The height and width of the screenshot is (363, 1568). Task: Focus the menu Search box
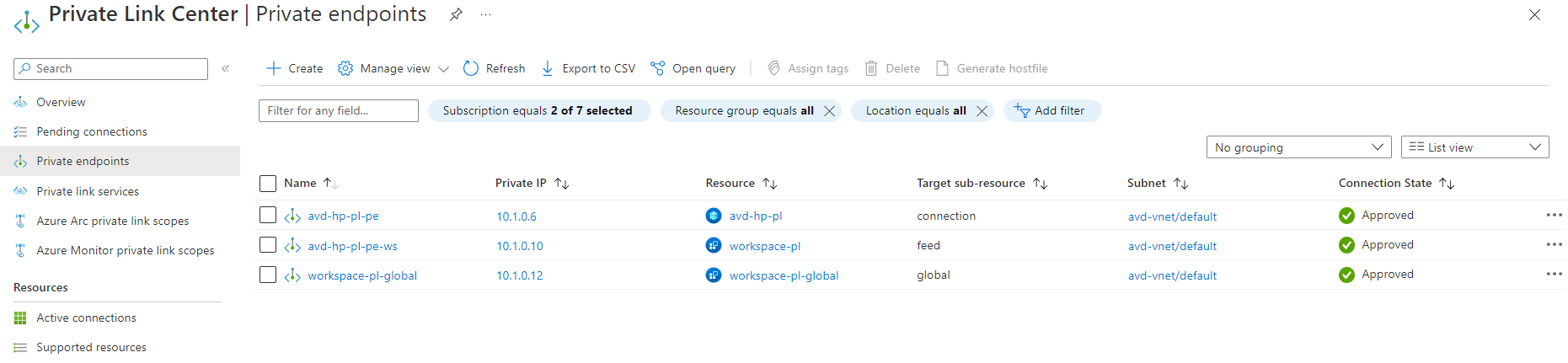[110, 69]
